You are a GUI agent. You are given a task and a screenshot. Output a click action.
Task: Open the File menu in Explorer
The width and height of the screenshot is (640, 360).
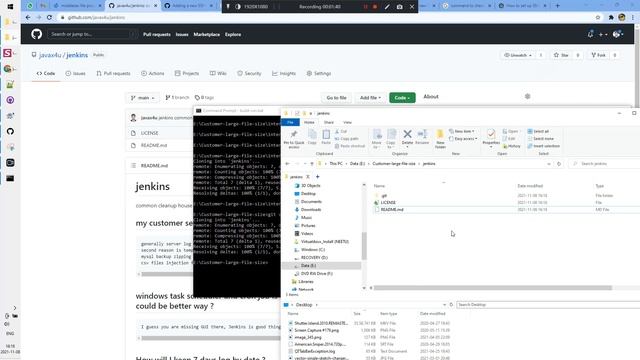290,122
